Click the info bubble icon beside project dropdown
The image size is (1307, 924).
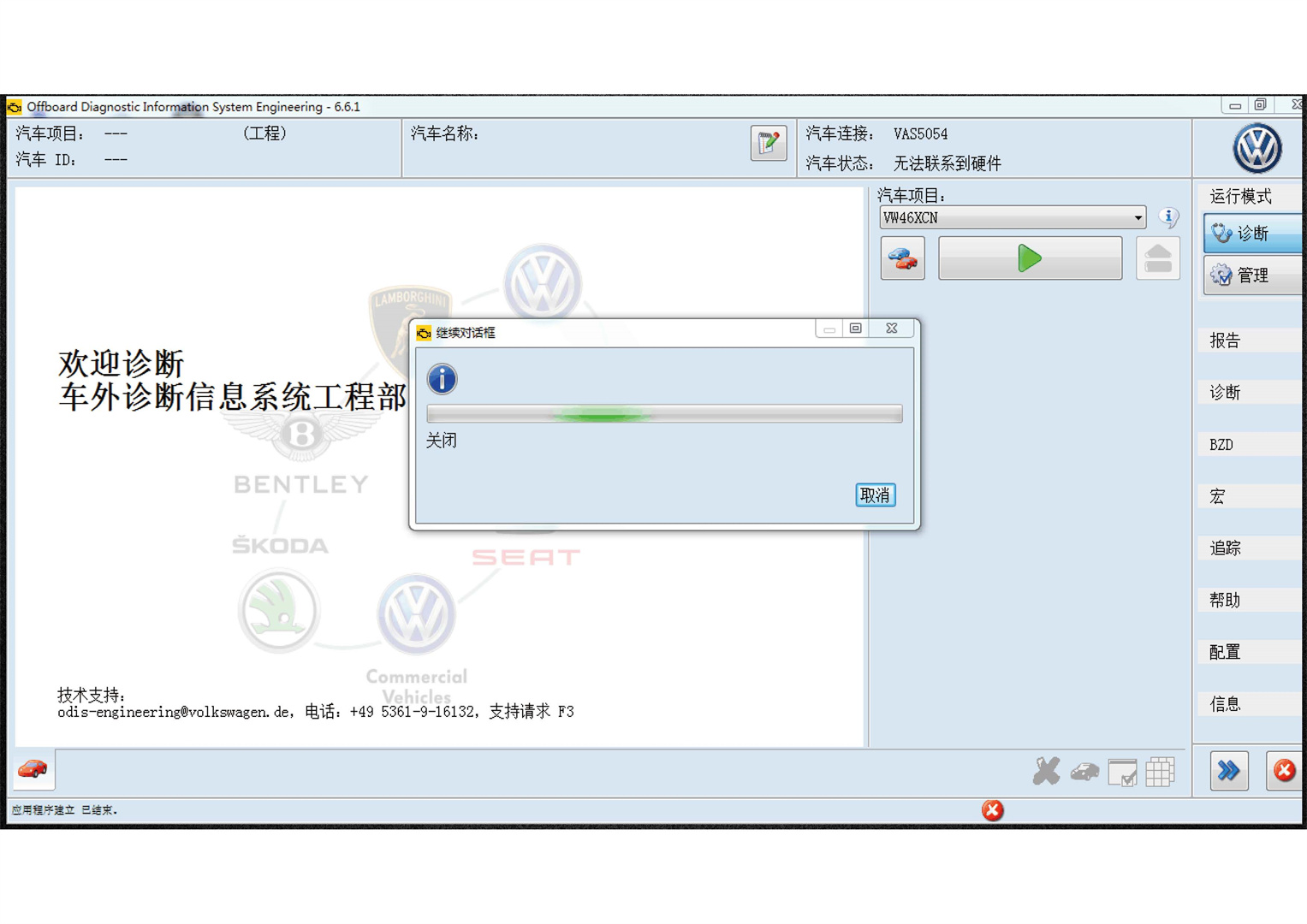1168,217
